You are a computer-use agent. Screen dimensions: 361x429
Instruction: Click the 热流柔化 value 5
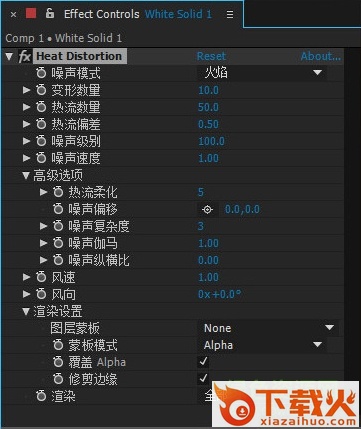[201, 192]
